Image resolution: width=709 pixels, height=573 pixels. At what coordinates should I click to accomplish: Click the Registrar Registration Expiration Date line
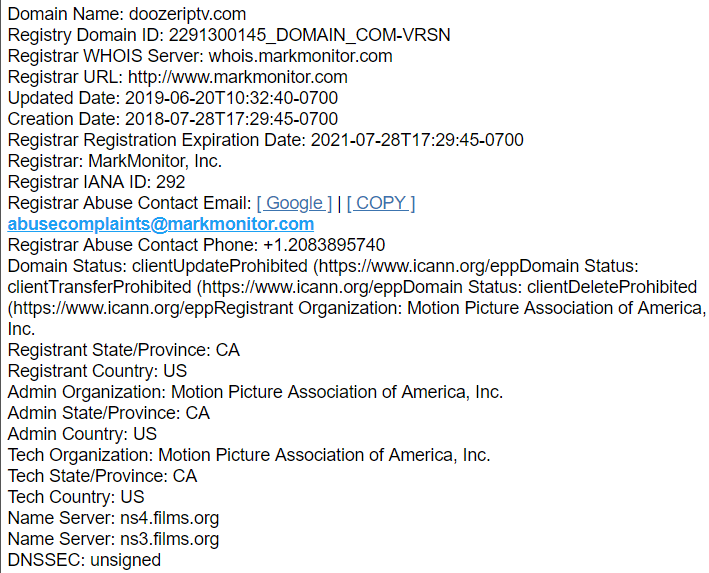coord(265,140)
